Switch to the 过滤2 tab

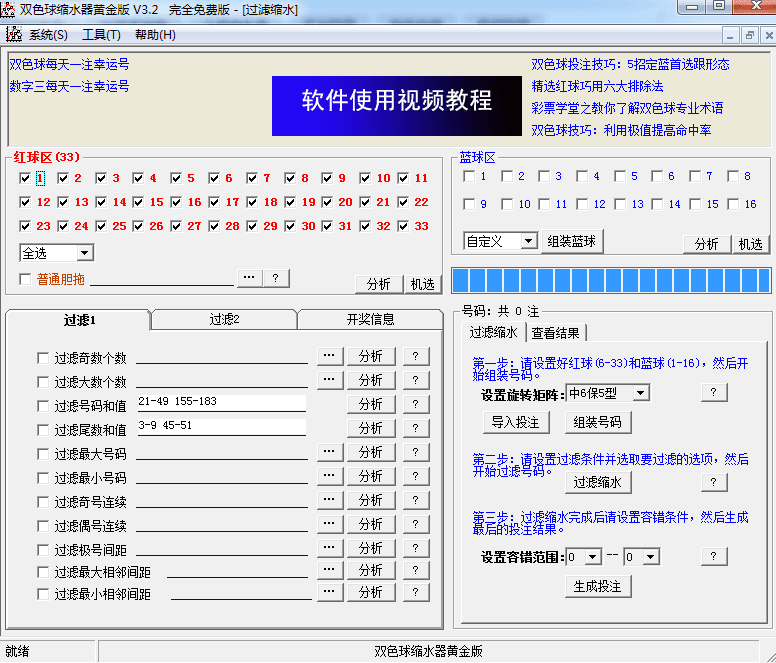(x=224, y=320)
